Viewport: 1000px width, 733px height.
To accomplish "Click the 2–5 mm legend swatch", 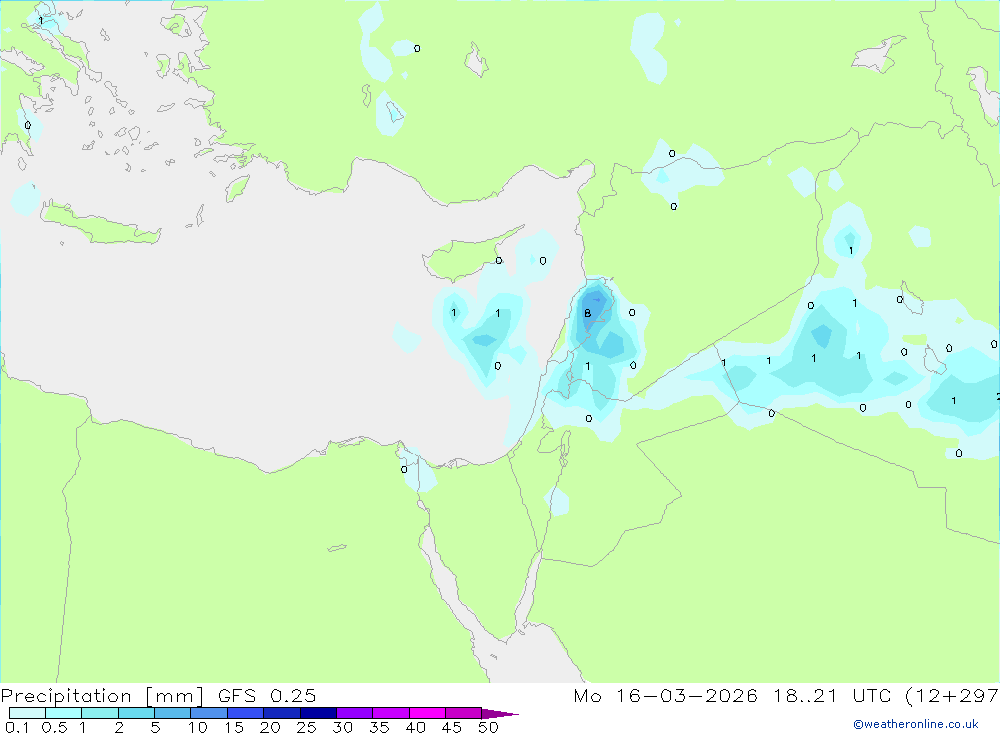I will point(136,713).
